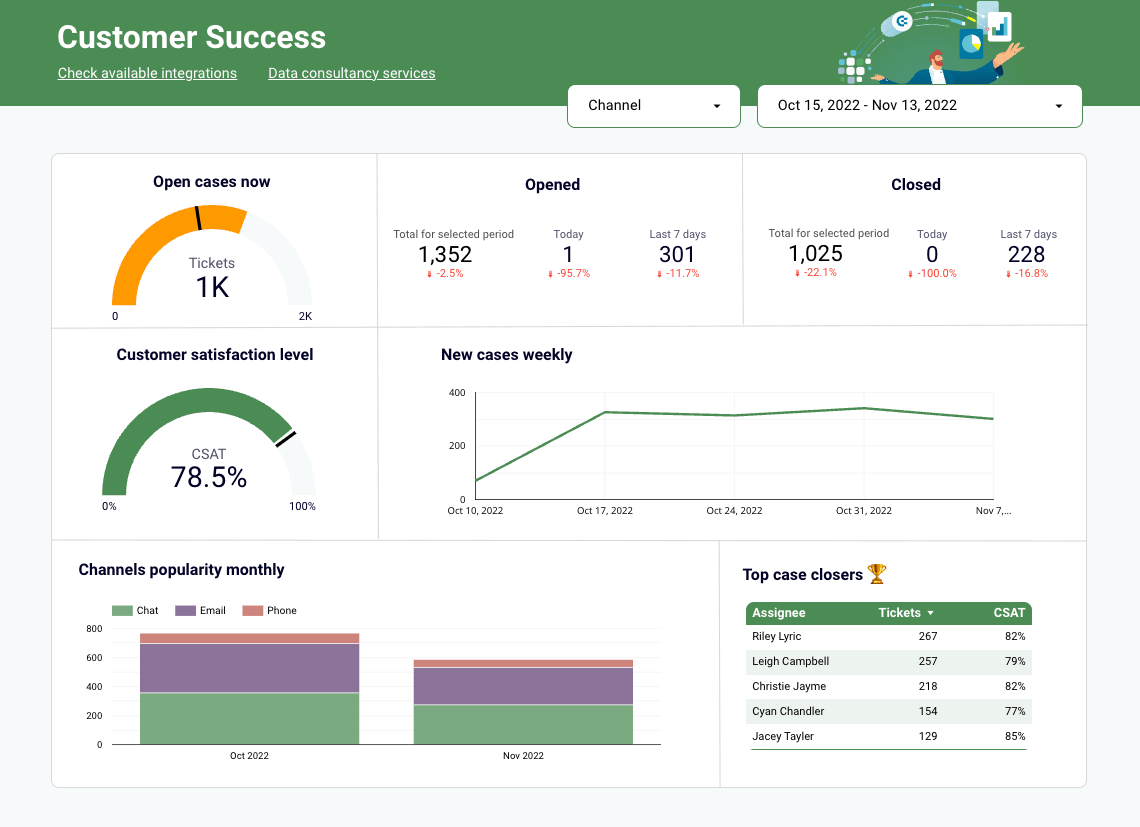The width and height of the screenshot is (1140, 827).
Task: Open the Oct 15 - Nov 13 date range selector
Action: click(918, 105)
